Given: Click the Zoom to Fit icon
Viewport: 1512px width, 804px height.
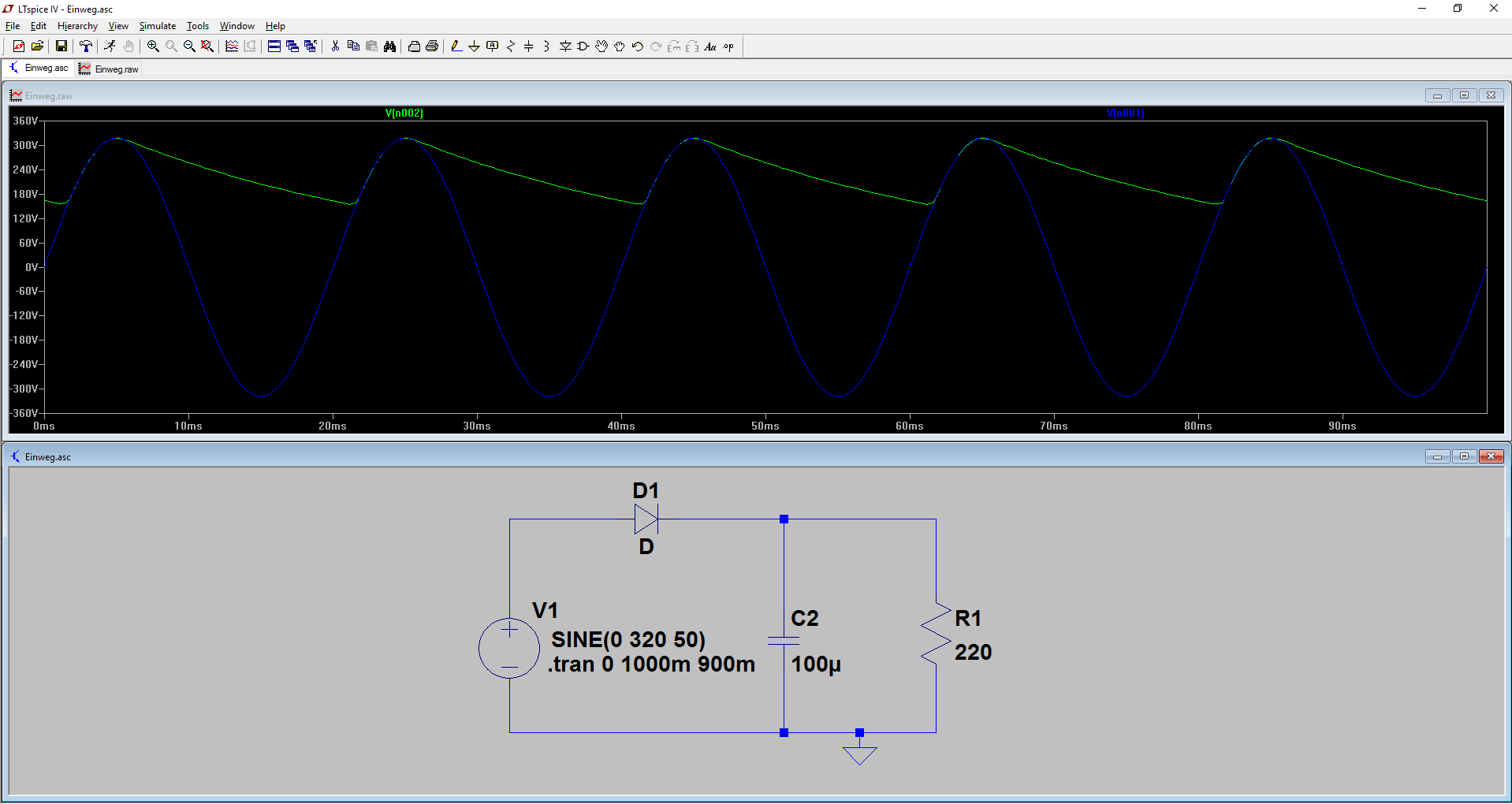Looking at the screenshot, I should tap(207, 47).
